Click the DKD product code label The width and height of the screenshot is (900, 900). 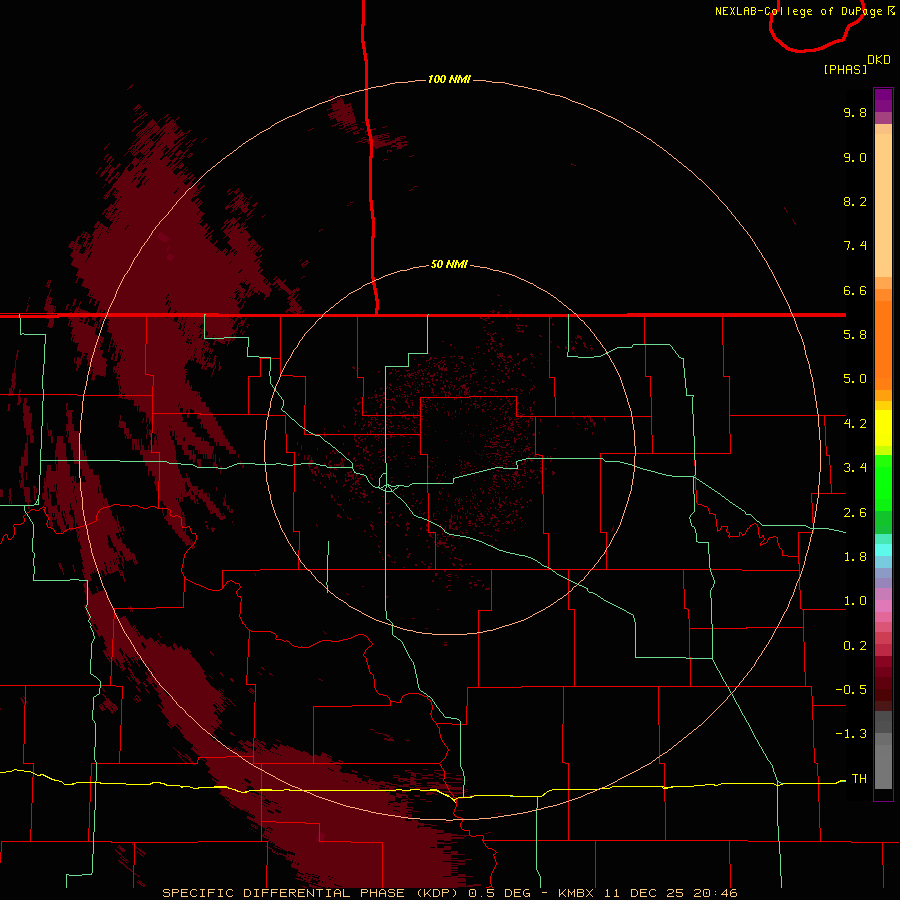click(879, 60)
